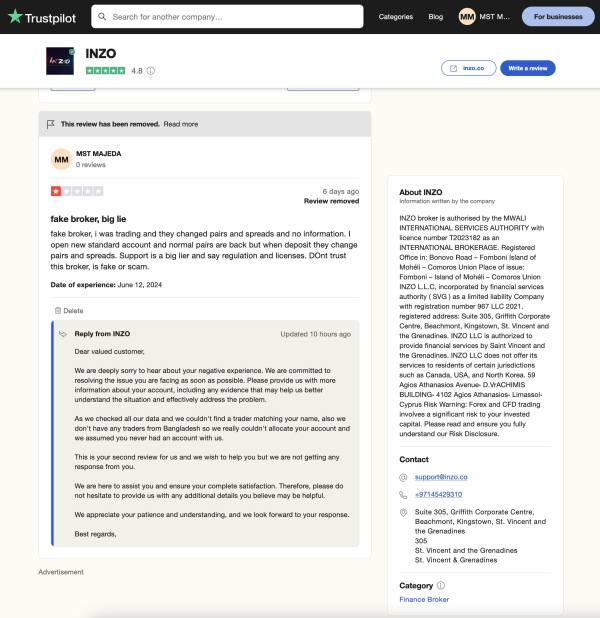Click the '6 days ago' review date

[x=341, y=191]
